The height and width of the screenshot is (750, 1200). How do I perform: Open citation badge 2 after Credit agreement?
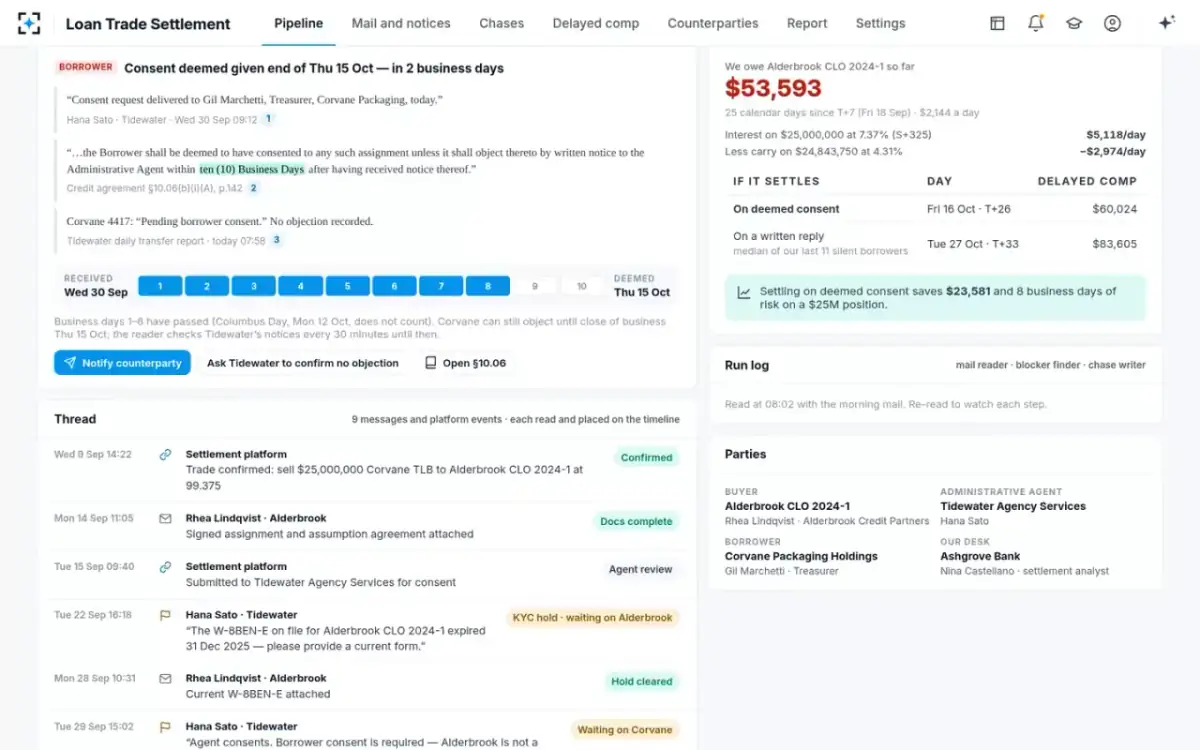[253, 188]
